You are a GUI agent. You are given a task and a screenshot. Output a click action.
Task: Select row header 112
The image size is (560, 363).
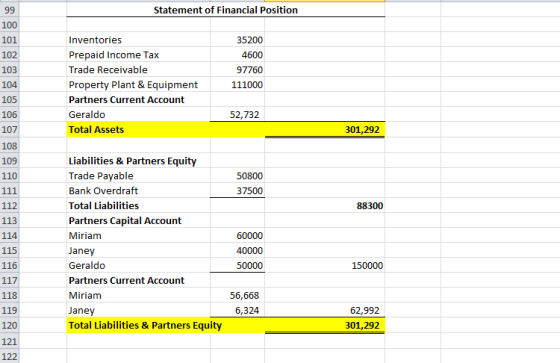coord(9,206)
